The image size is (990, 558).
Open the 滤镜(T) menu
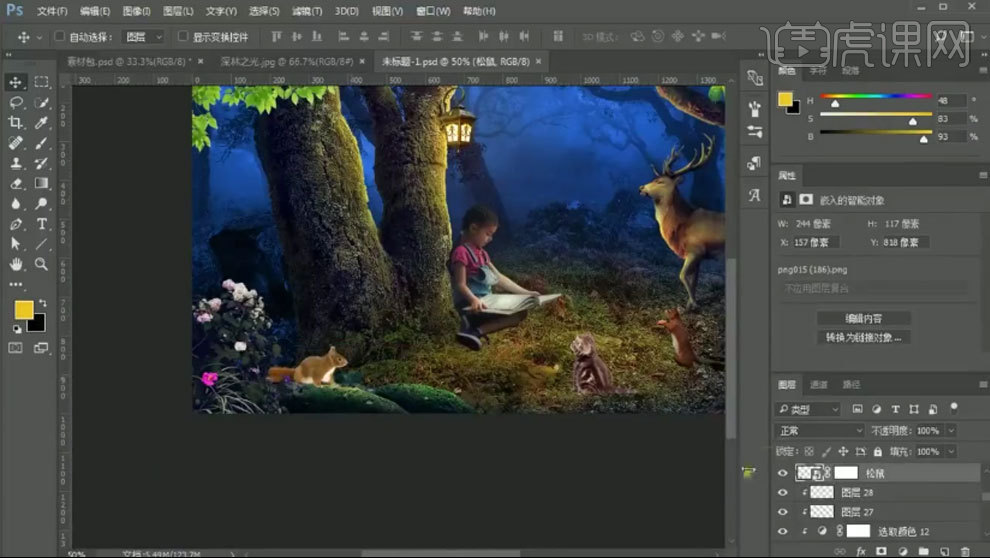(307, 11)
